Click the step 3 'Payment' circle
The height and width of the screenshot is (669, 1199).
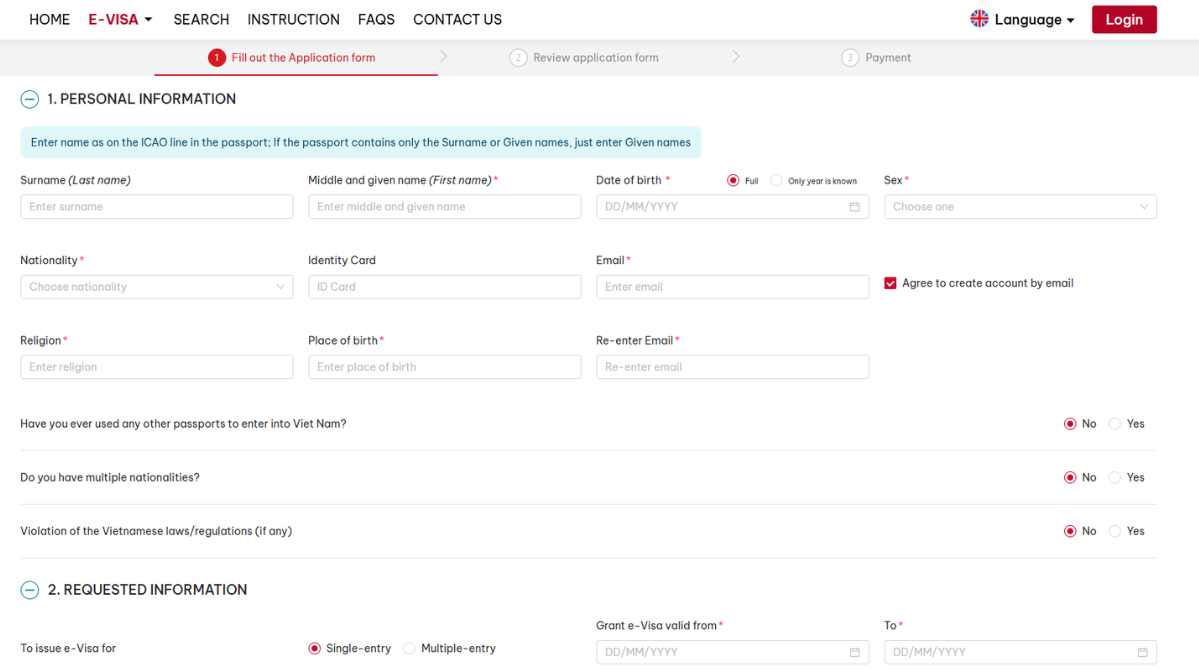pos(849,57)
